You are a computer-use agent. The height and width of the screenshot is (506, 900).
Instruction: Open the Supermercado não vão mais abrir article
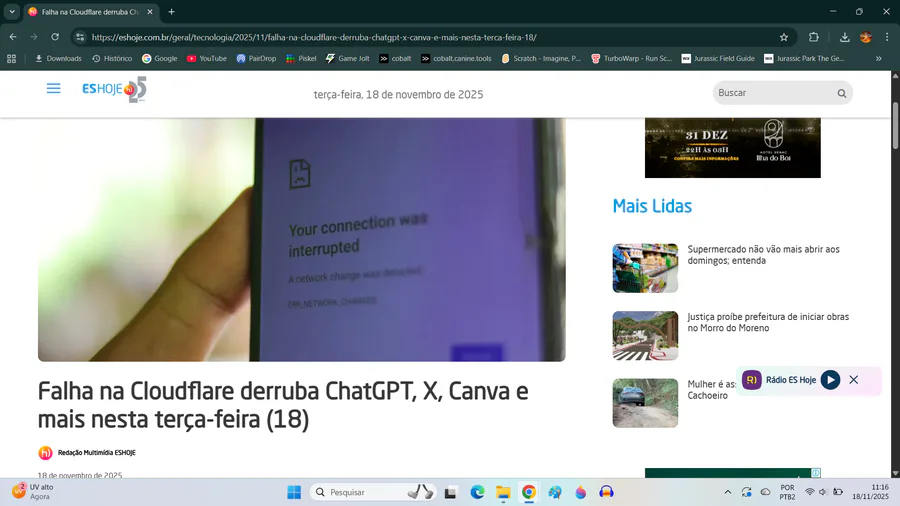coord(763,255)
